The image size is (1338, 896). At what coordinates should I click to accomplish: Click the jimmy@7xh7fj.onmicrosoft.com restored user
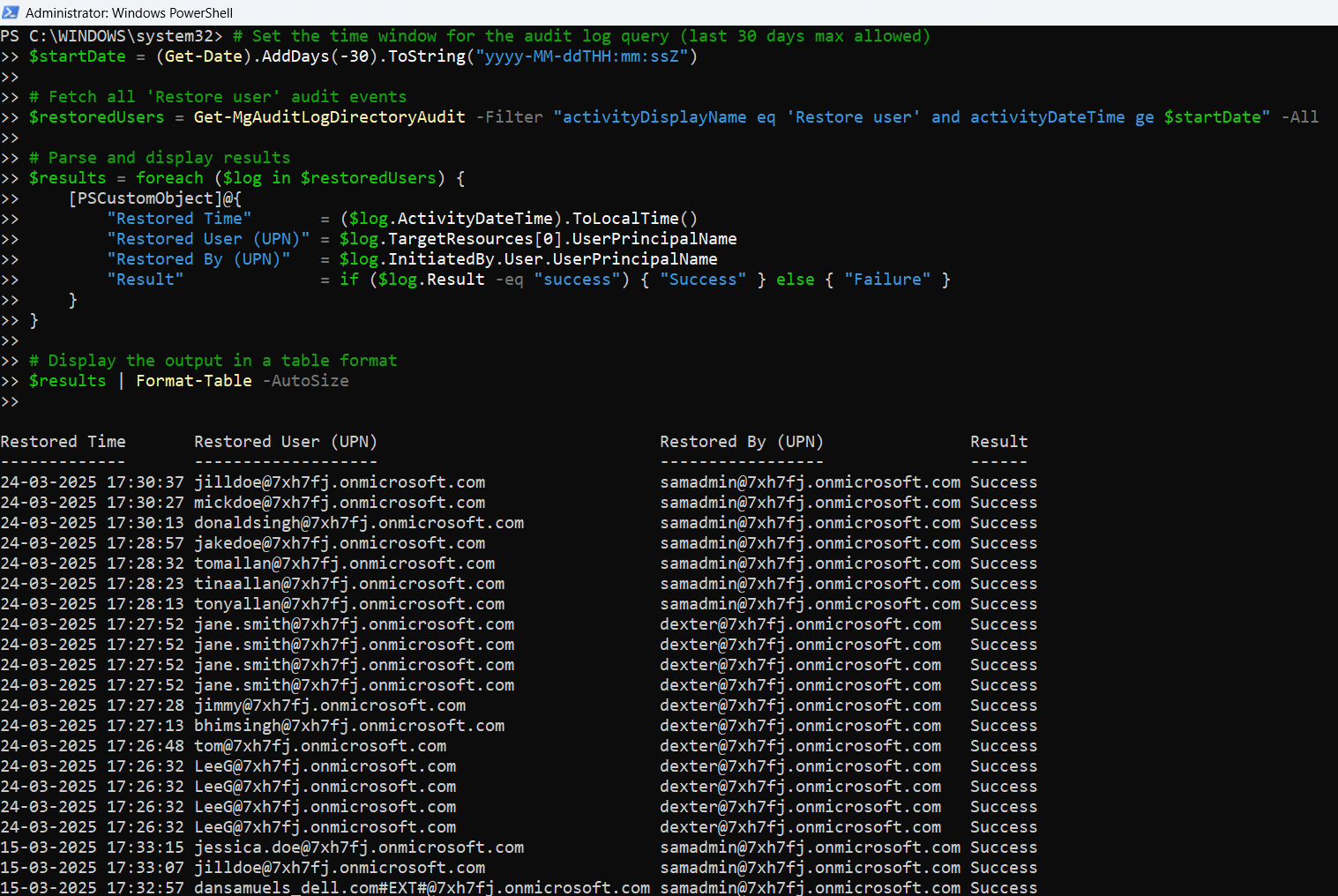click(x=329, y=706)
